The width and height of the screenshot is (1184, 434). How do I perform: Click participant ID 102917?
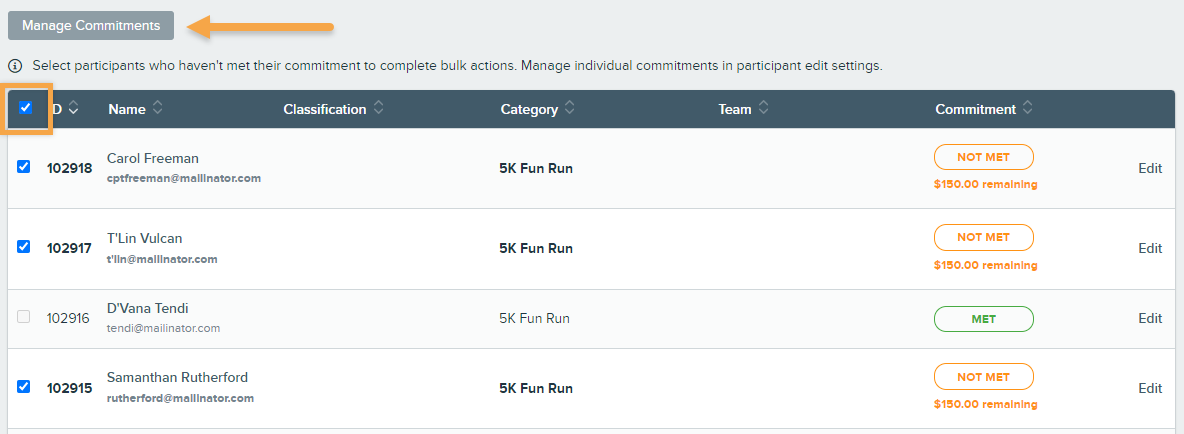point(69,248)
